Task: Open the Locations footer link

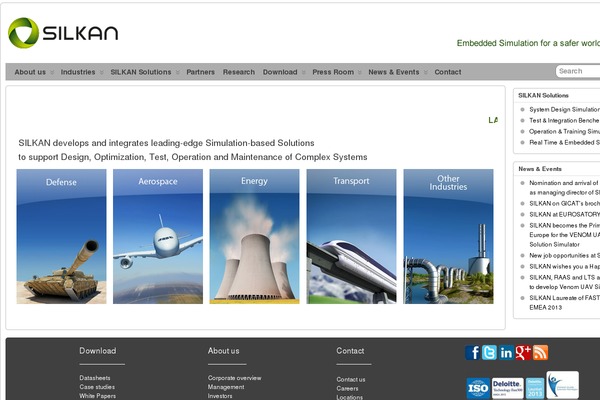Action: click(x=350, y=397)
